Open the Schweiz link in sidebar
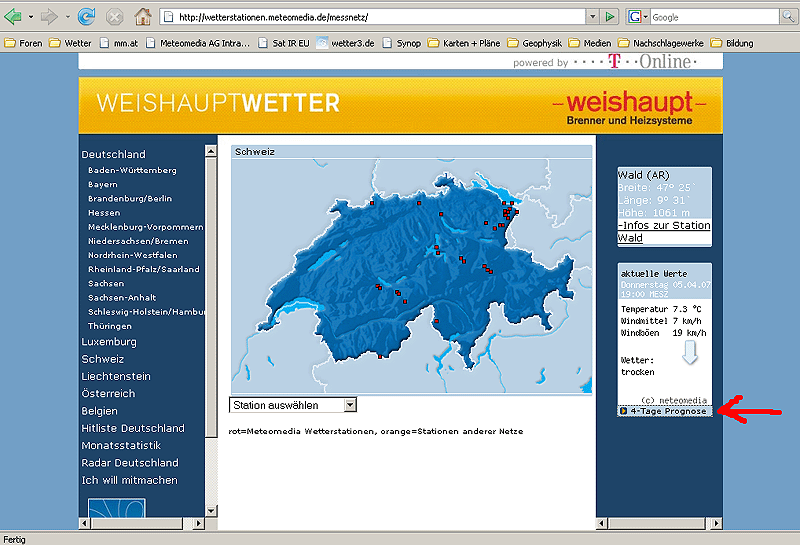This screenshot has width=800, height=545. tap(103, 359)
